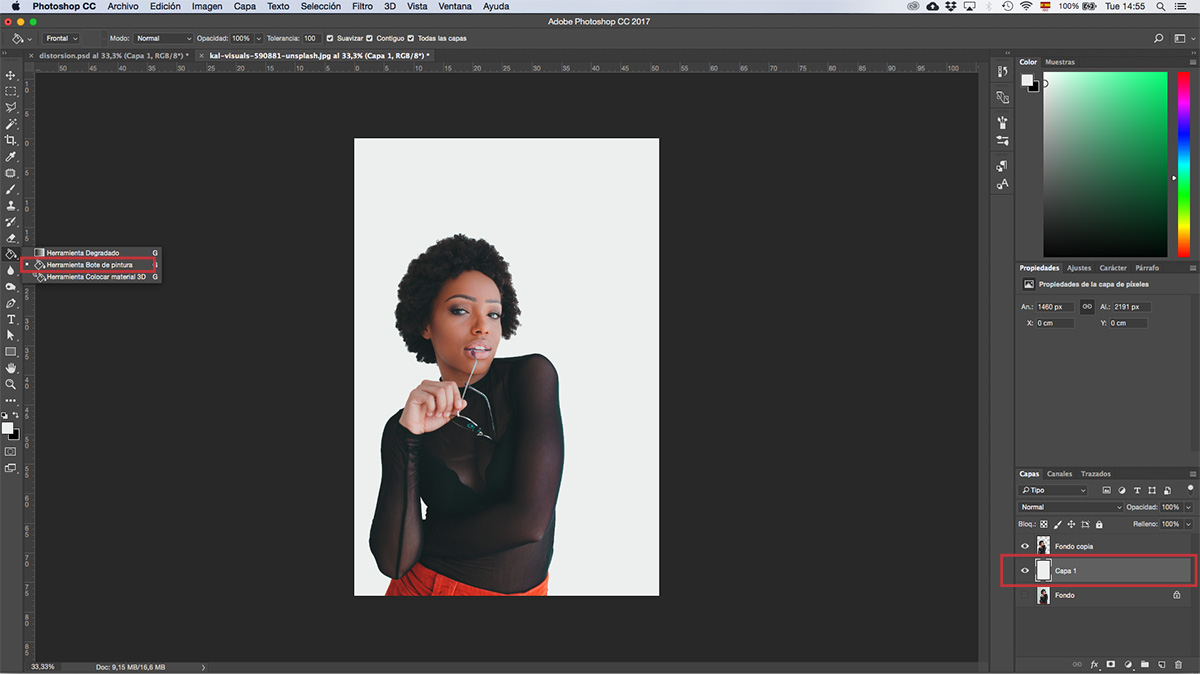Activate the Type tool
This screenshot has height=674, width=1200.
[x=11, y=319]
